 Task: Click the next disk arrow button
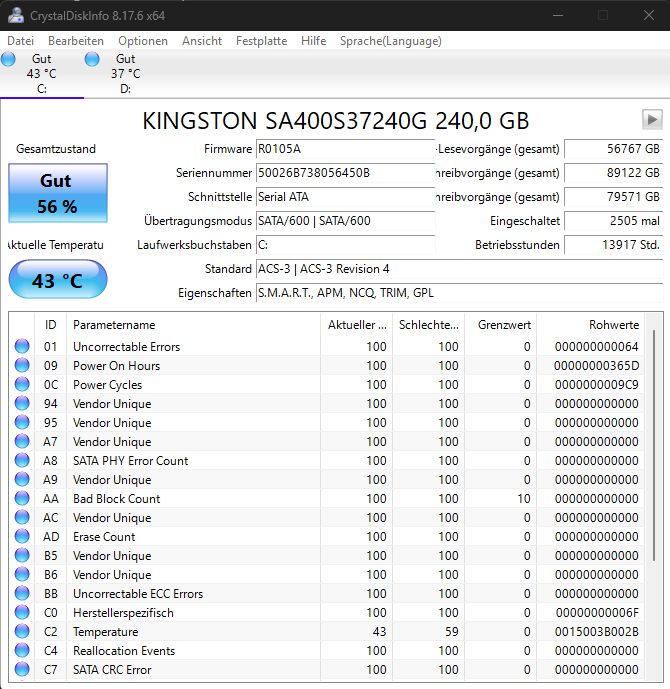point(652,119)
